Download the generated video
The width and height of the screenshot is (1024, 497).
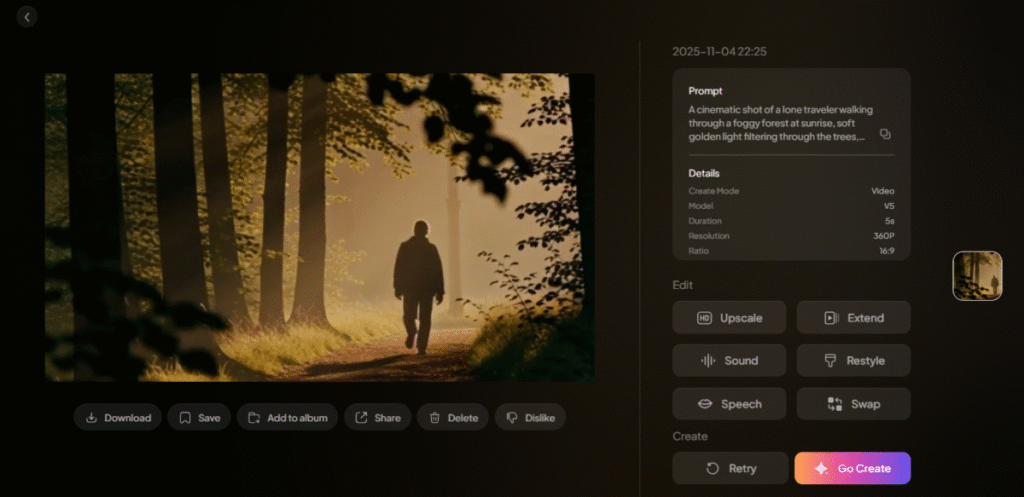click(x=118, y=418)
